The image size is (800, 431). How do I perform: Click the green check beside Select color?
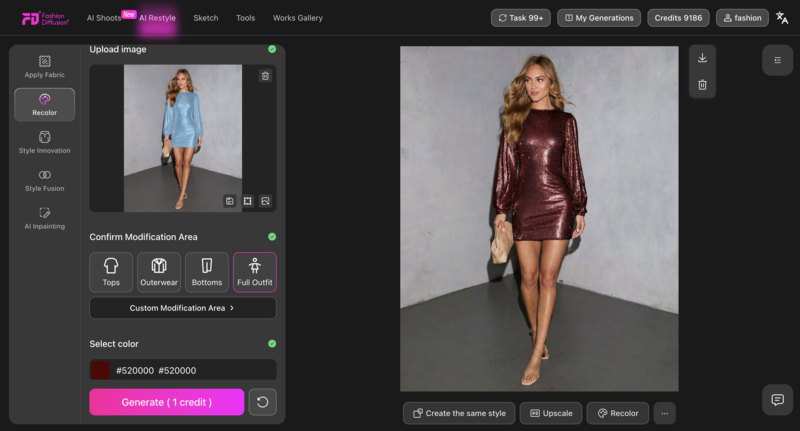pos(272,343)
